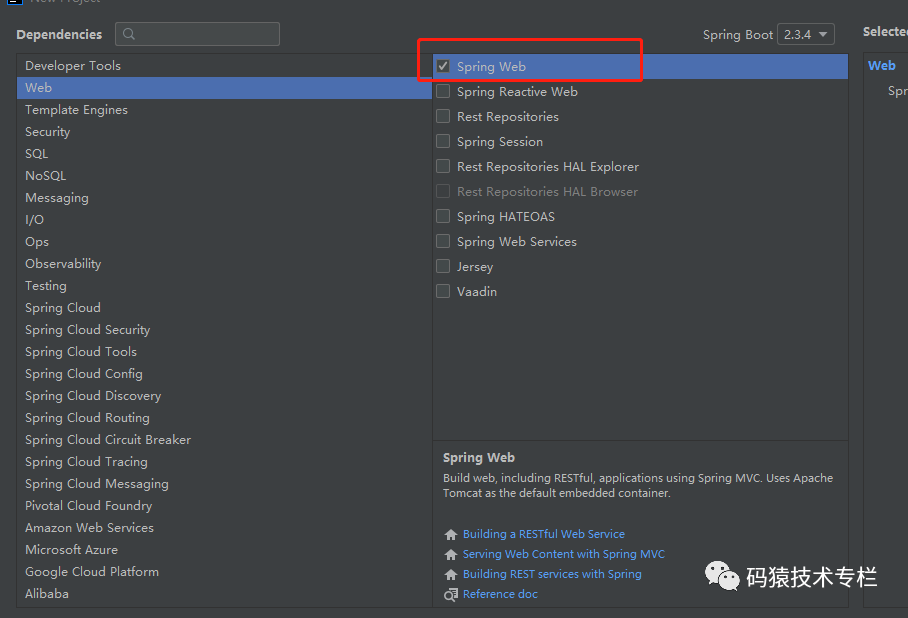Select the Spring Cloud Tracing category
Image resolution: width=908 pixels, height=618 pixels.
[x=224, y=462]
